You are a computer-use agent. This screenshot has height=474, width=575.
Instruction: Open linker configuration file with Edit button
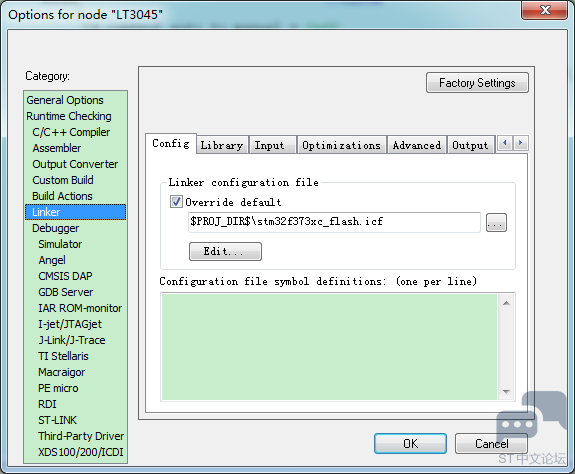click(x=225, y=251)
